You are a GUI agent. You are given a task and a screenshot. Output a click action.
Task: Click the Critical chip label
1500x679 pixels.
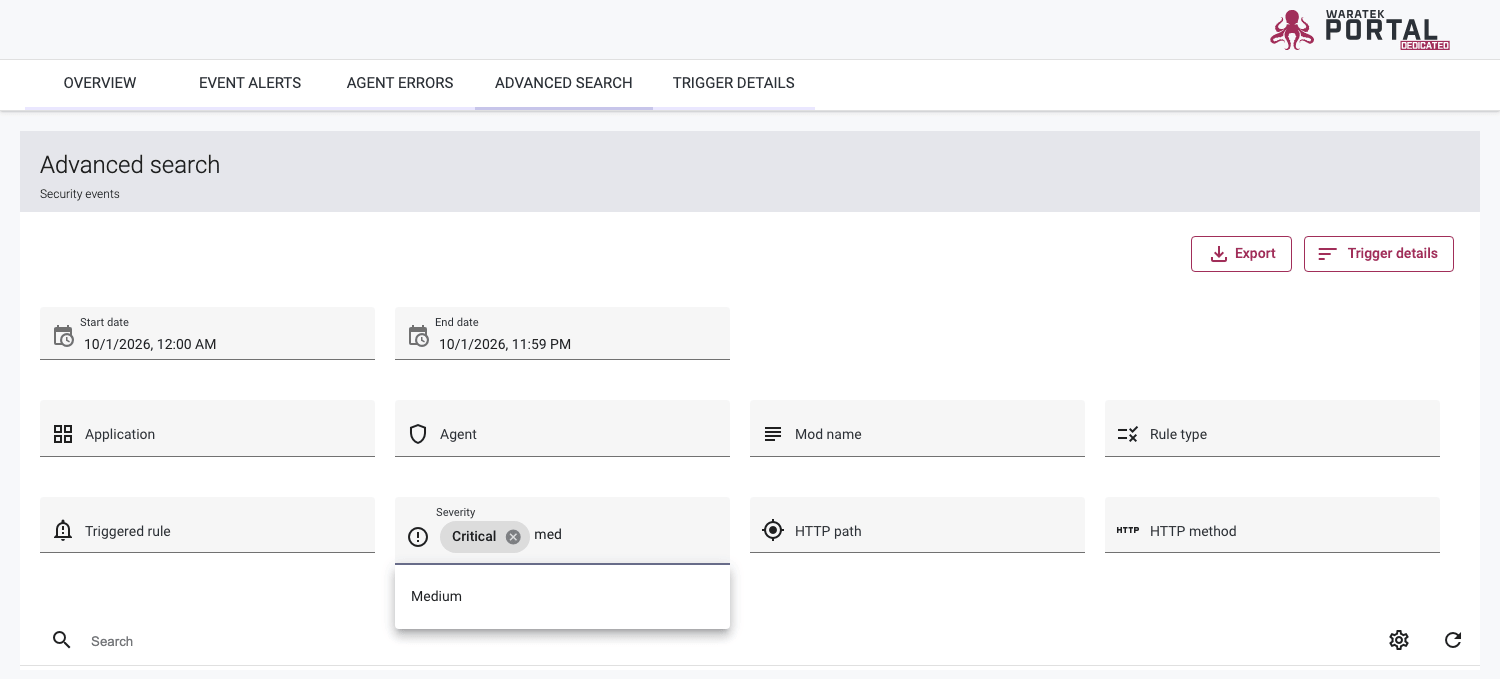coord(474,537)
